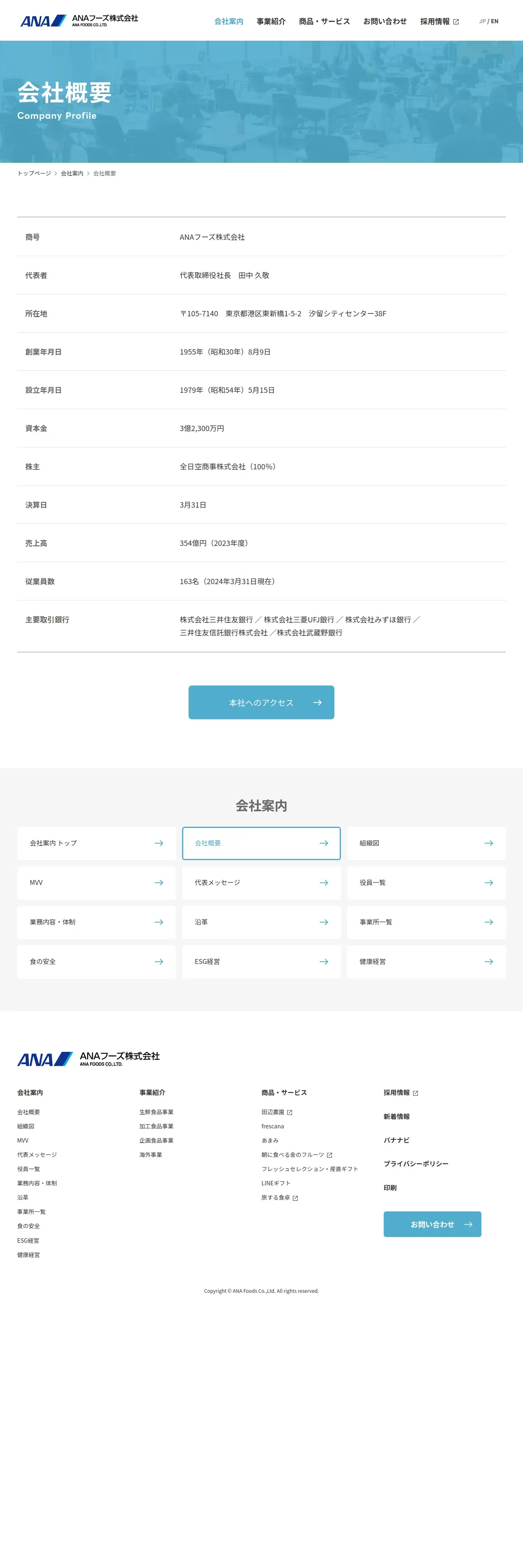Image resolution: width=523 pixels, height=1568 pixels.
Task: Open footer heading 商品・サービス
Action: [284, 1093]
